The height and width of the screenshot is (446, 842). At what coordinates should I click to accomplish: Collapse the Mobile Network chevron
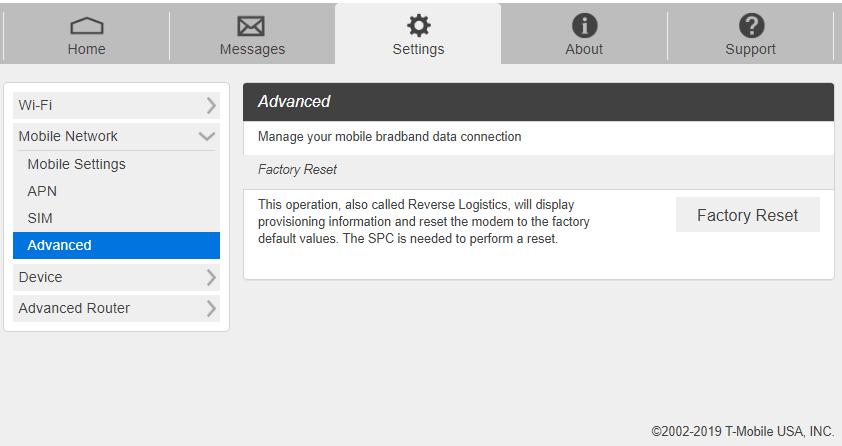(207, 136)
